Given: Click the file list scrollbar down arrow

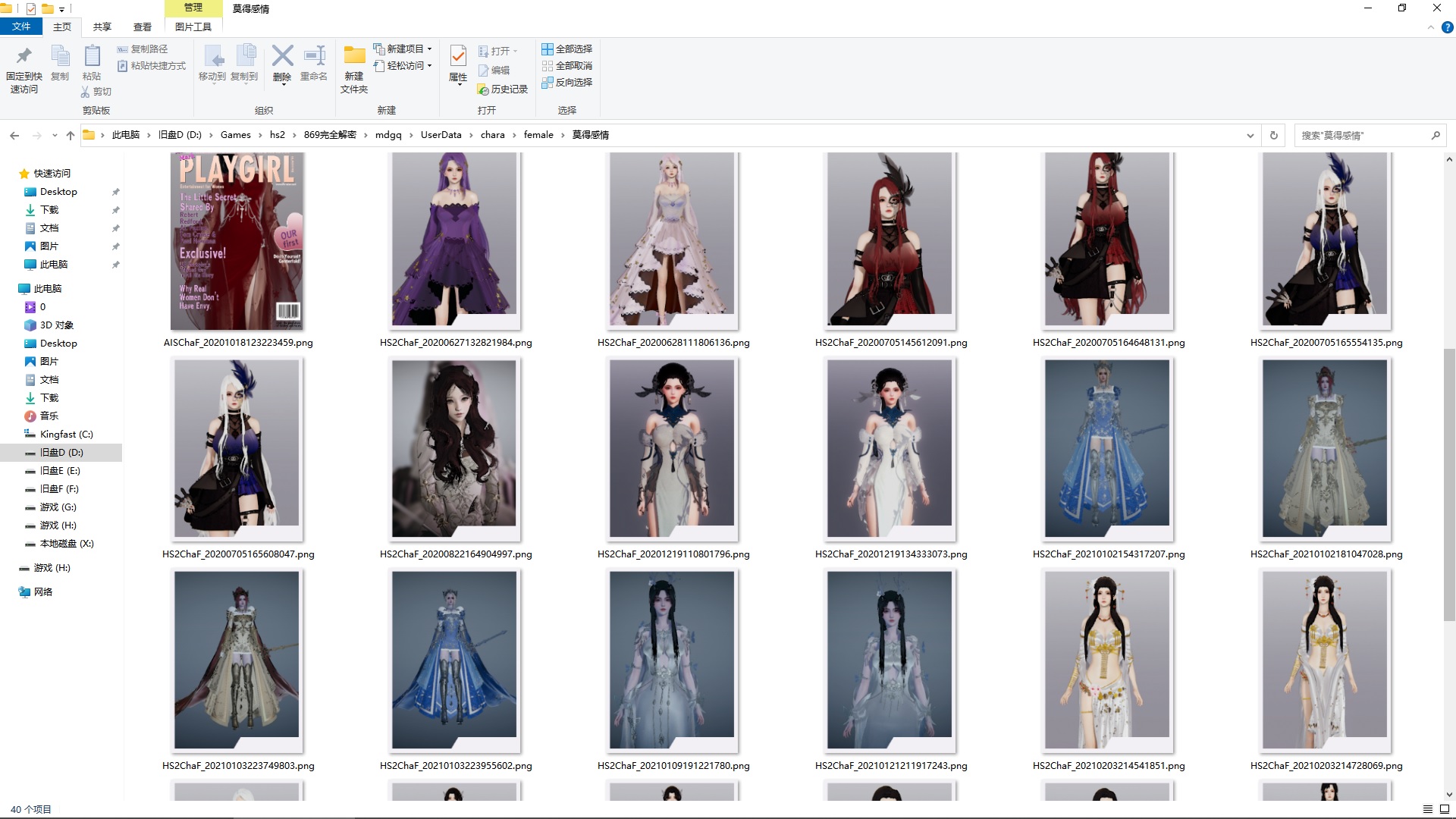Looking at the screenshot, I should click(x=1449, y=795).
